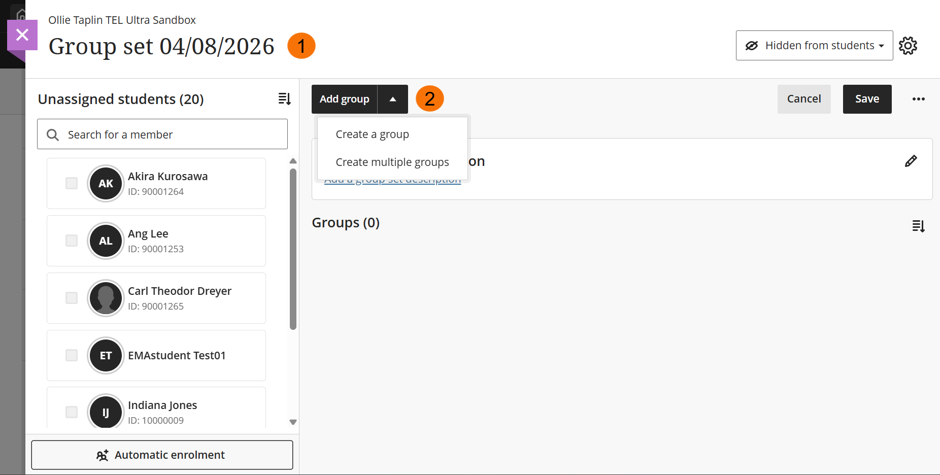Select Ang Lee's checkbox
Image resolution: width=940 pixels, height=475 pixels.
click(71, 240)
